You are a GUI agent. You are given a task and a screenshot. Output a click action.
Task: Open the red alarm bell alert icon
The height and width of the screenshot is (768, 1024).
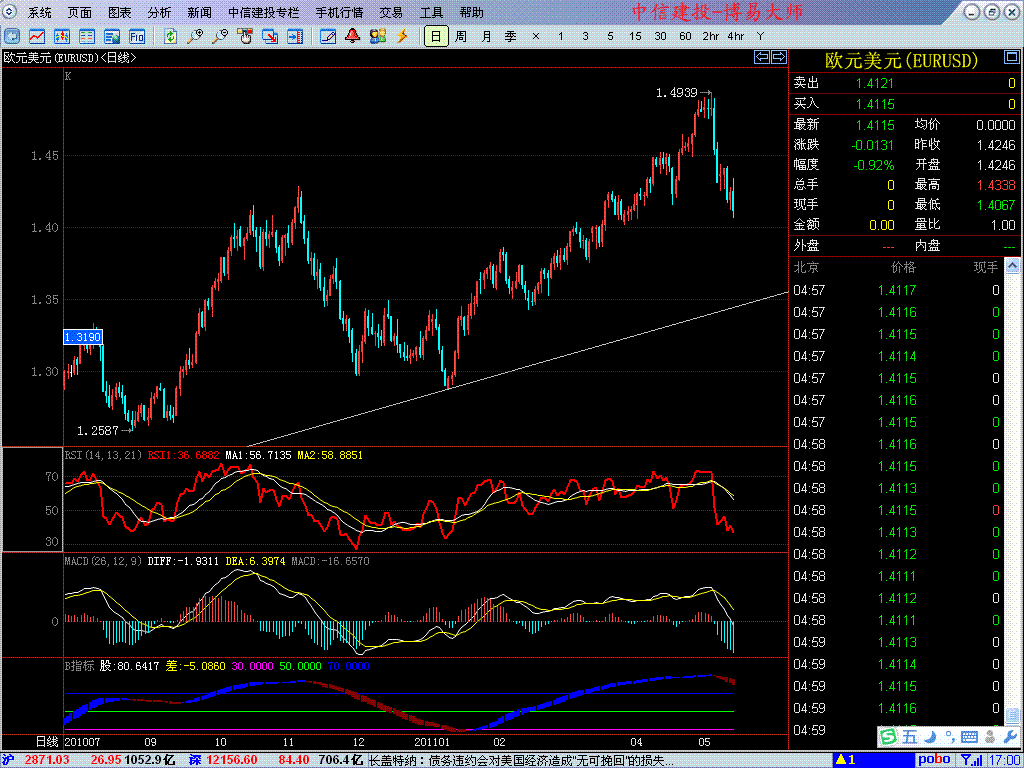[353, 36]
